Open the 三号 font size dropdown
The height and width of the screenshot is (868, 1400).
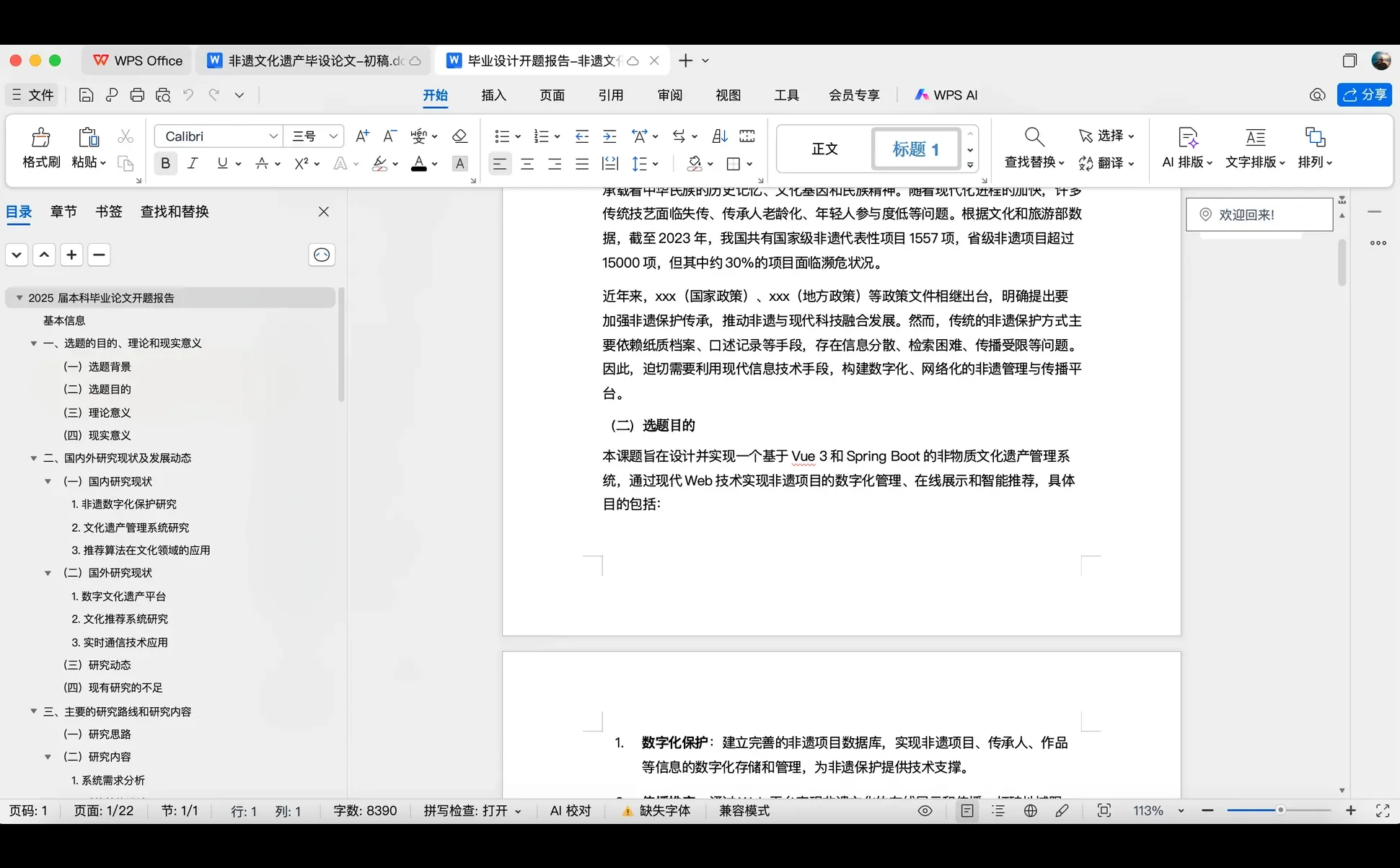coord(333,136)
